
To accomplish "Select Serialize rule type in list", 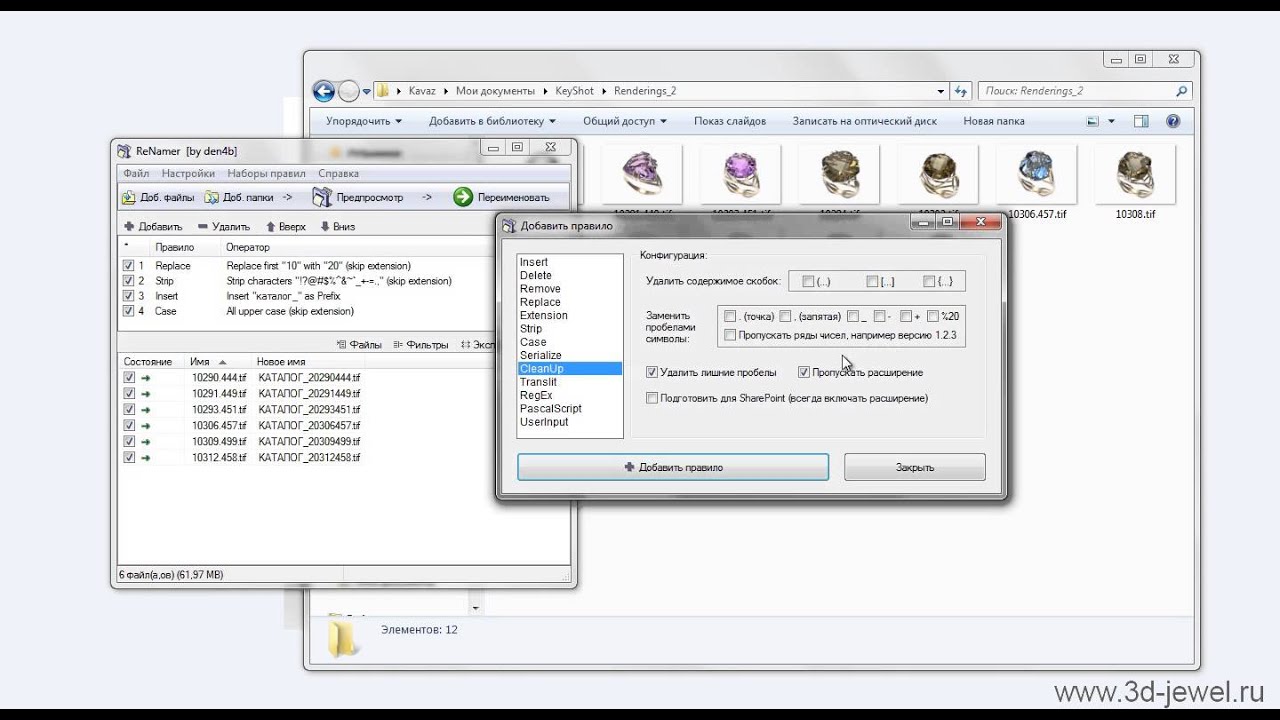I will (569, 355).
